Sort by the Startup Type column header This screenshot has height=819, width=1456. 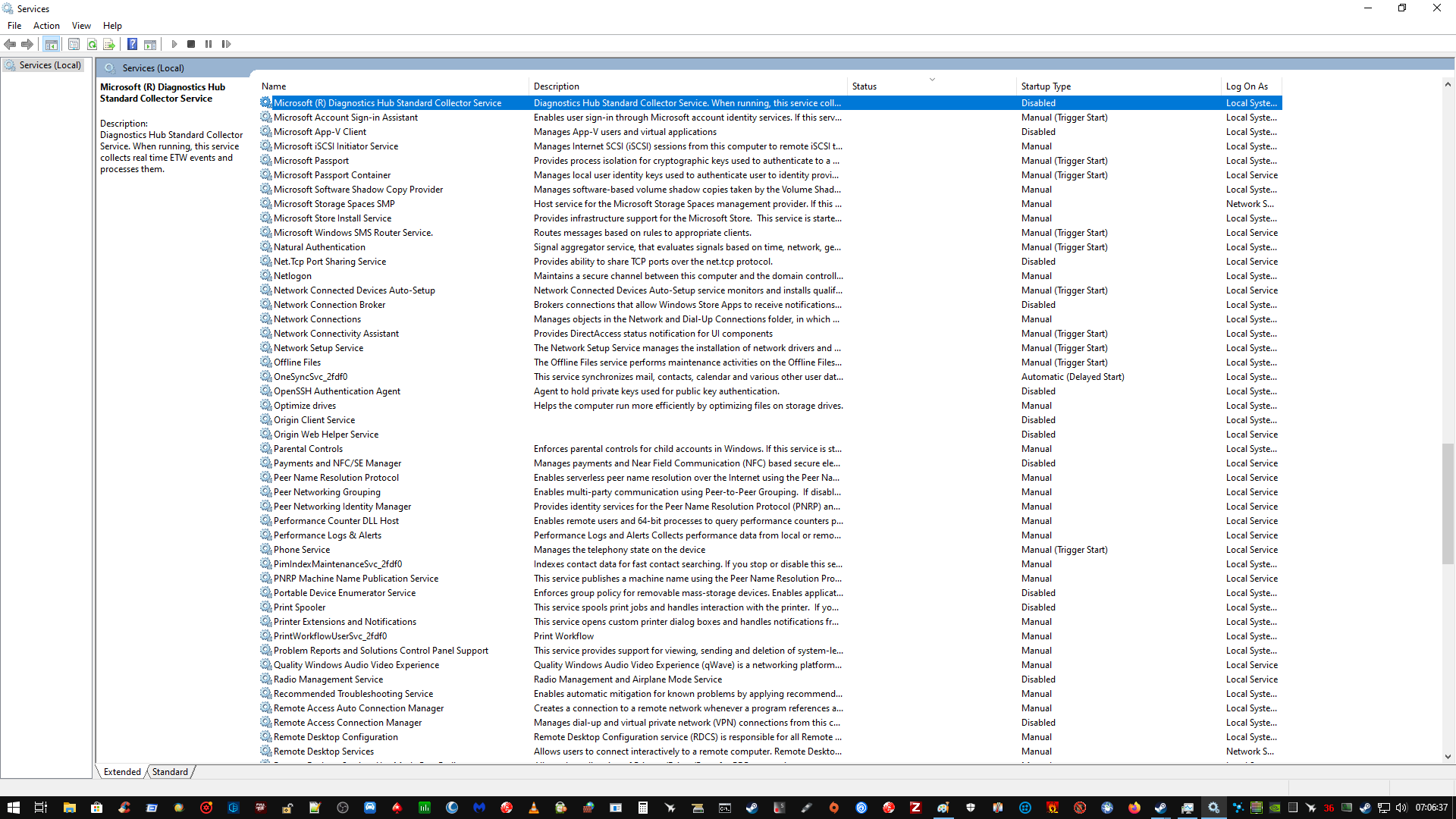point(1046,86)
